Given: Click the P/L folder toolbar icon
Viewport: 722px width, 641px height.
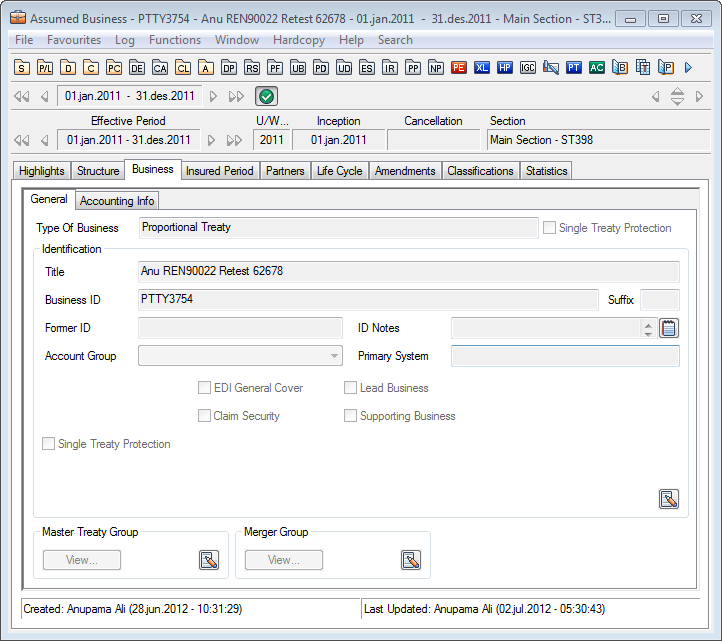Looking at the screenshot, I should (x=45, y=68).
